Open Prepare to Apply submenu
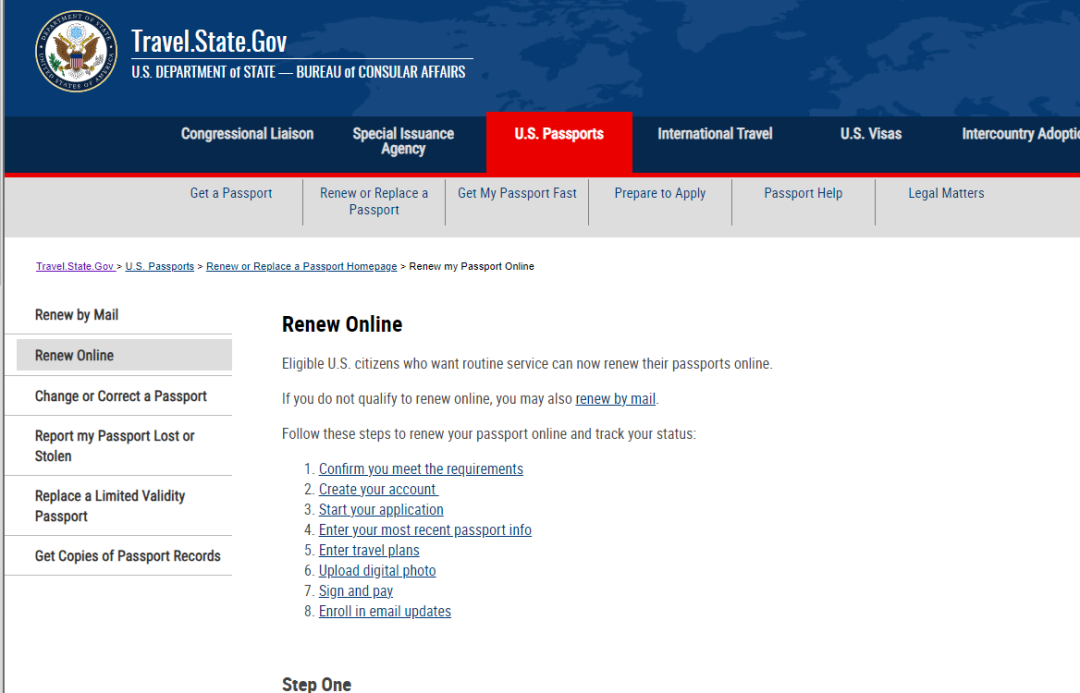 [660, 194]
